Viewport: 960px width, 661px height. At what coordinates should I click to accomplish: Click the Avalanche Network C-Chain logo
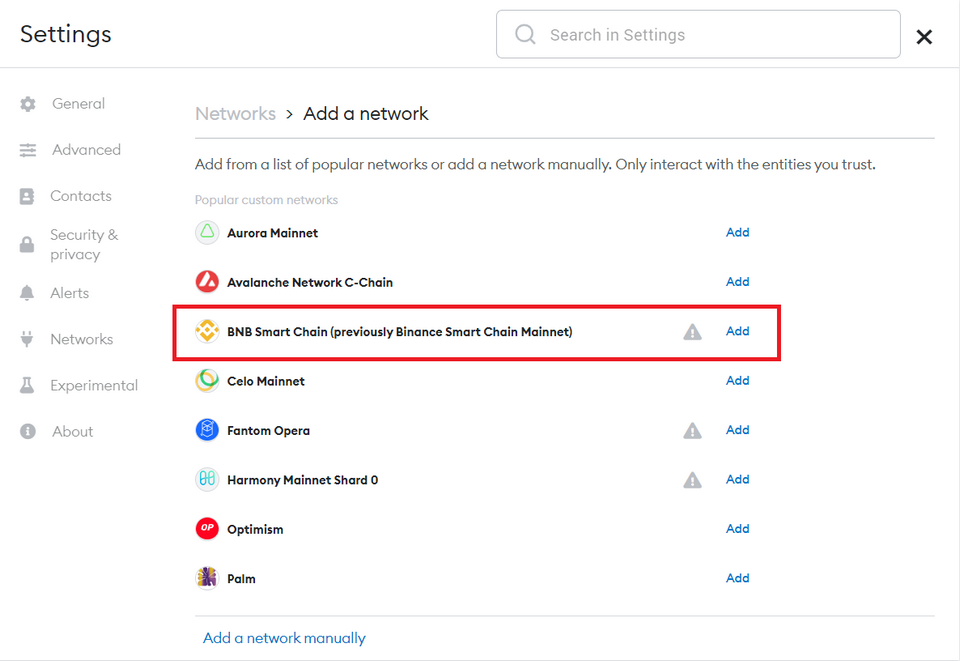click(x=207, y=282)
